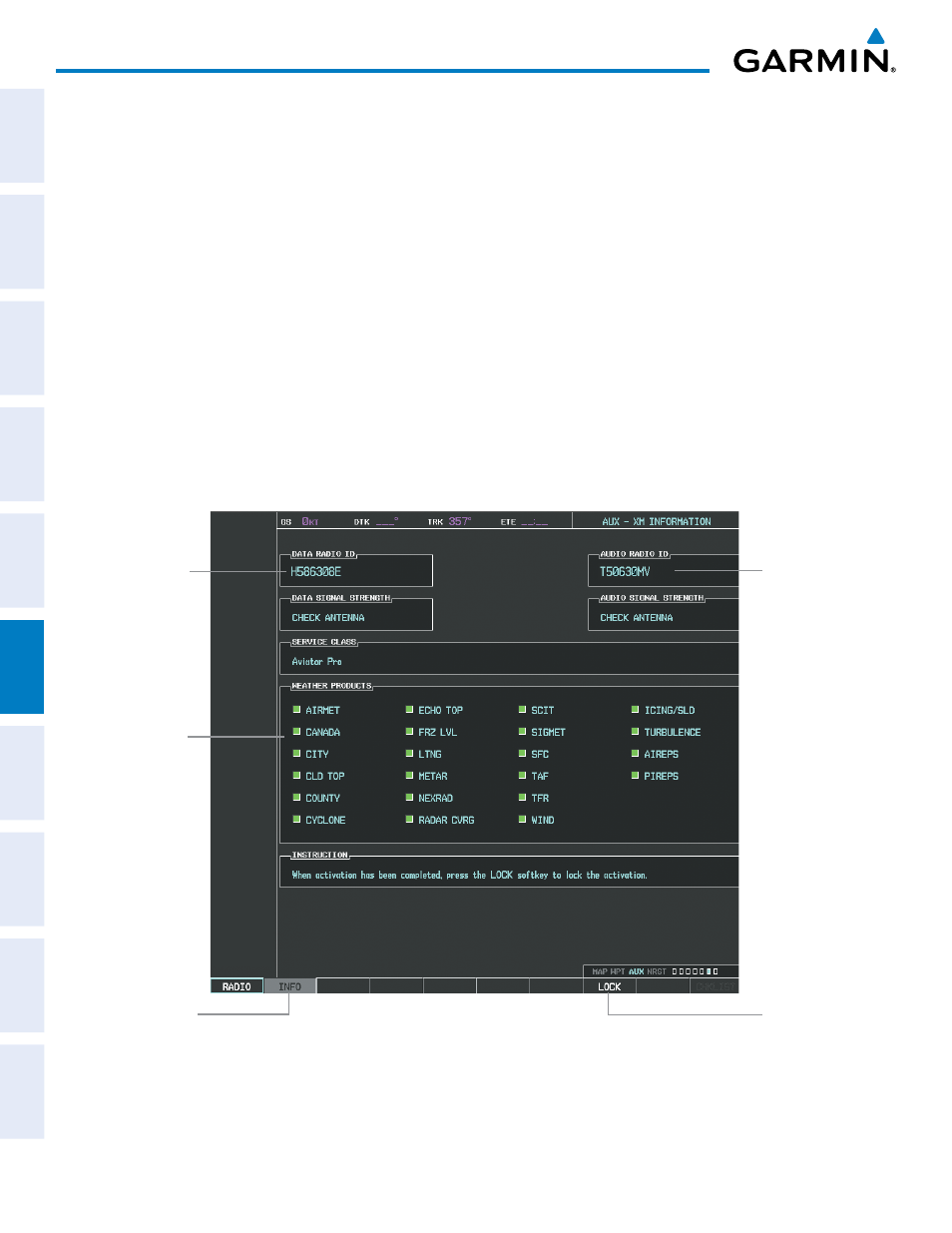Select the AUX page group indicator

(637, 971)
